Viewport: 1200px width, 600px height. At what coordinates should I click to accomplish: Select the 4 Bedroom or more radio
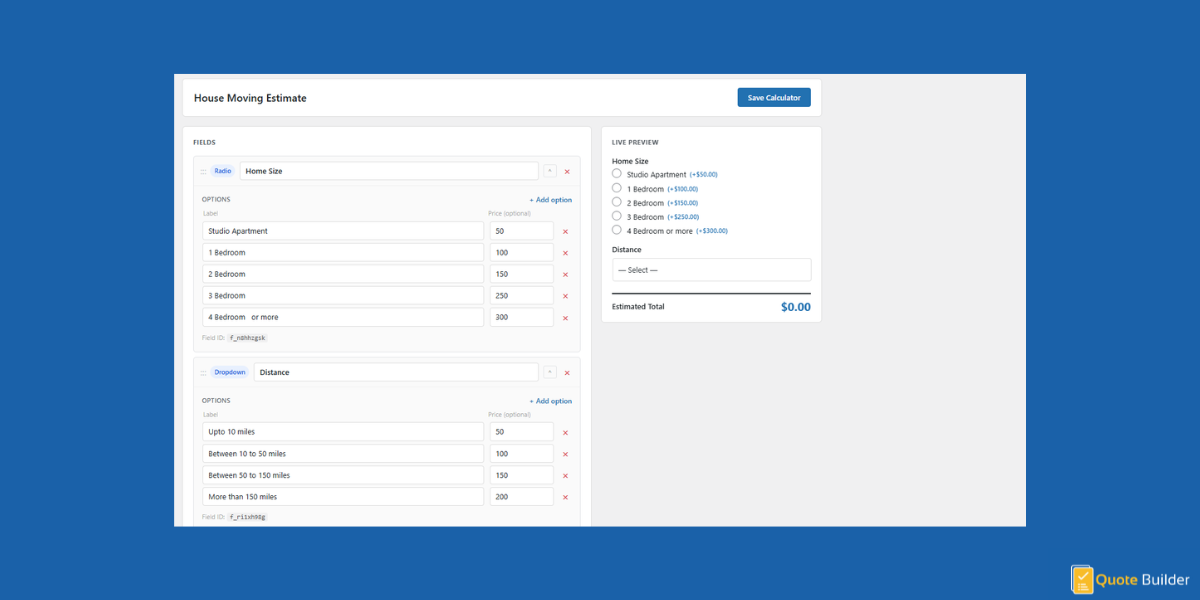[x=617, y=230]
